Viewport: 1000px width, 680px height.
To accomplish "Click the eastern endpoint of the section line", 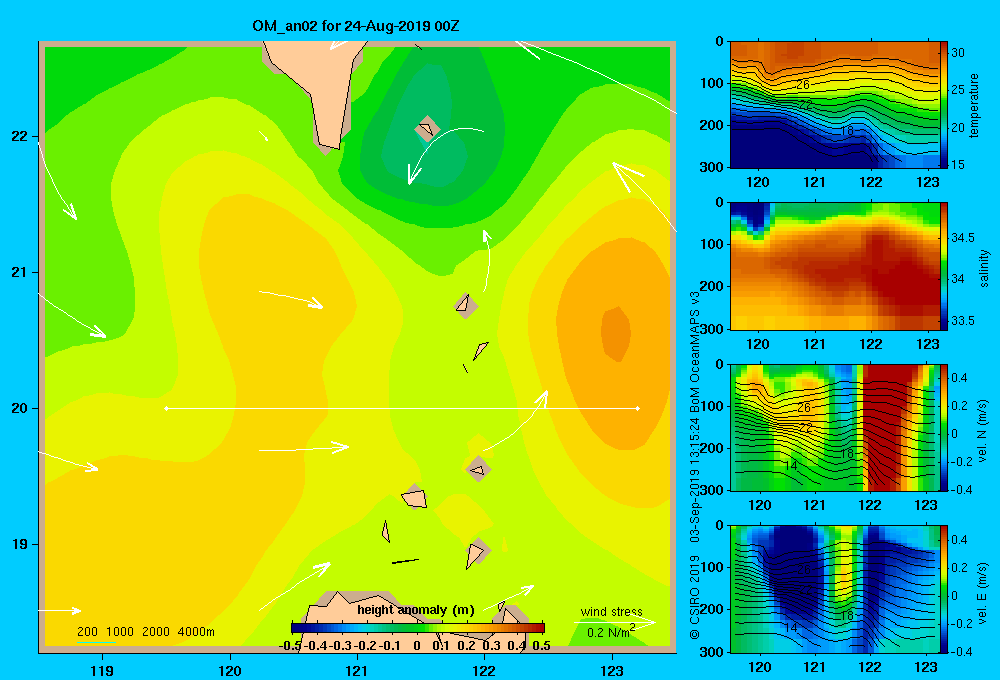I will click(x=638, y=408).
